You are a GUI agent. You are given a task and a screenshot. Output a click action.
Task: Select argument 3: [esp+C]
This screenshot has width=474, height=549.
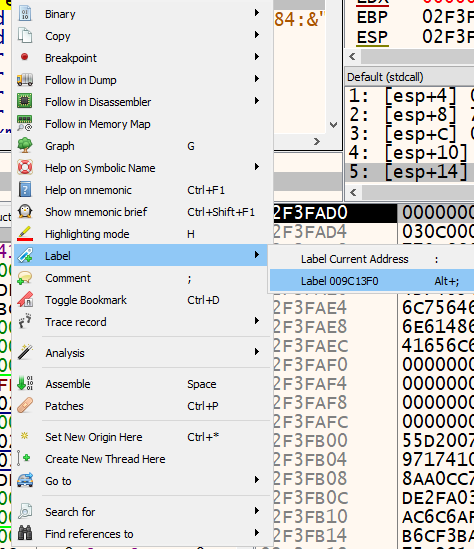click(410, 133)
